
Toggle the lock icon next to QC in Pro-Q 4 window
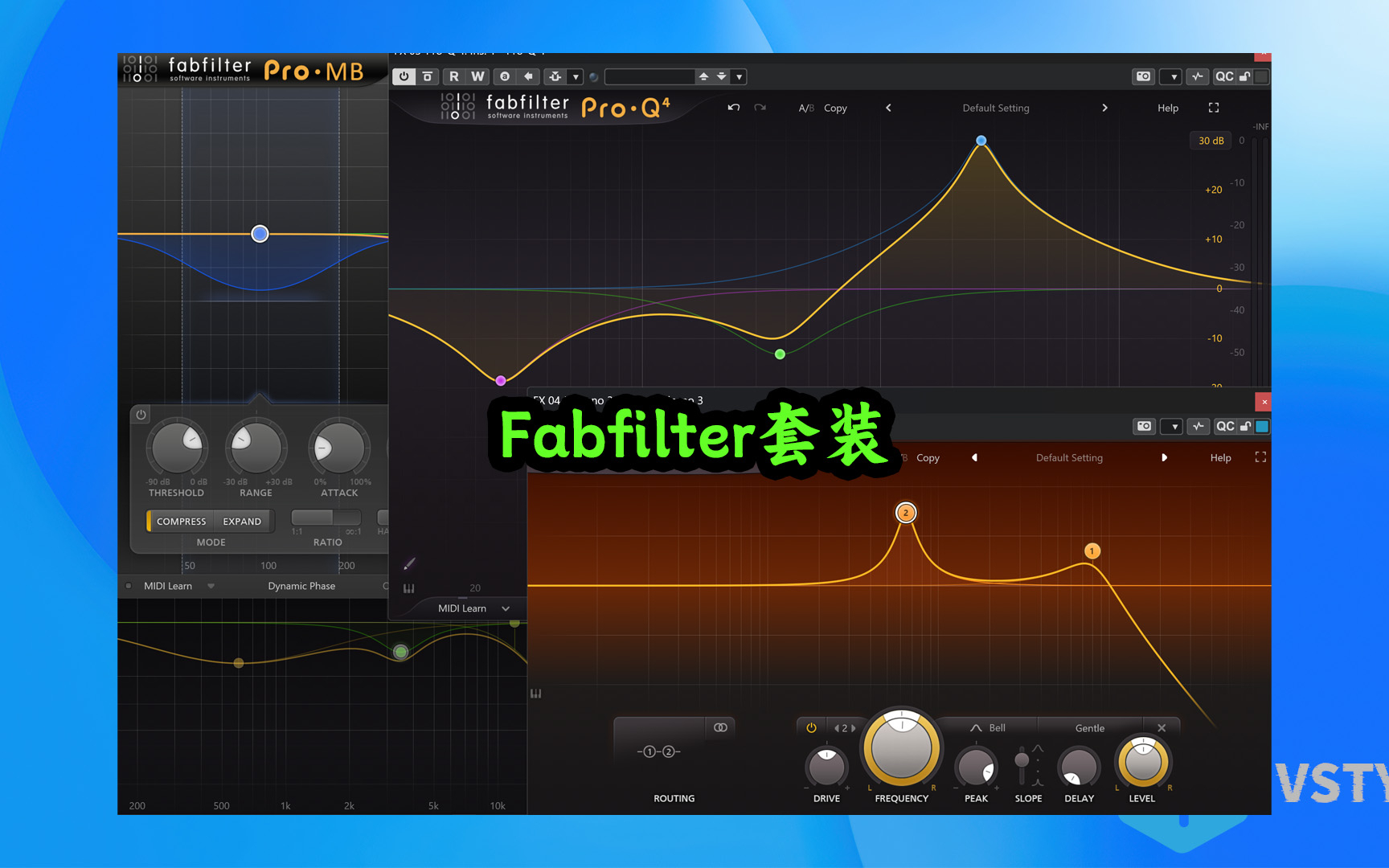click(x=1245, y=76)
